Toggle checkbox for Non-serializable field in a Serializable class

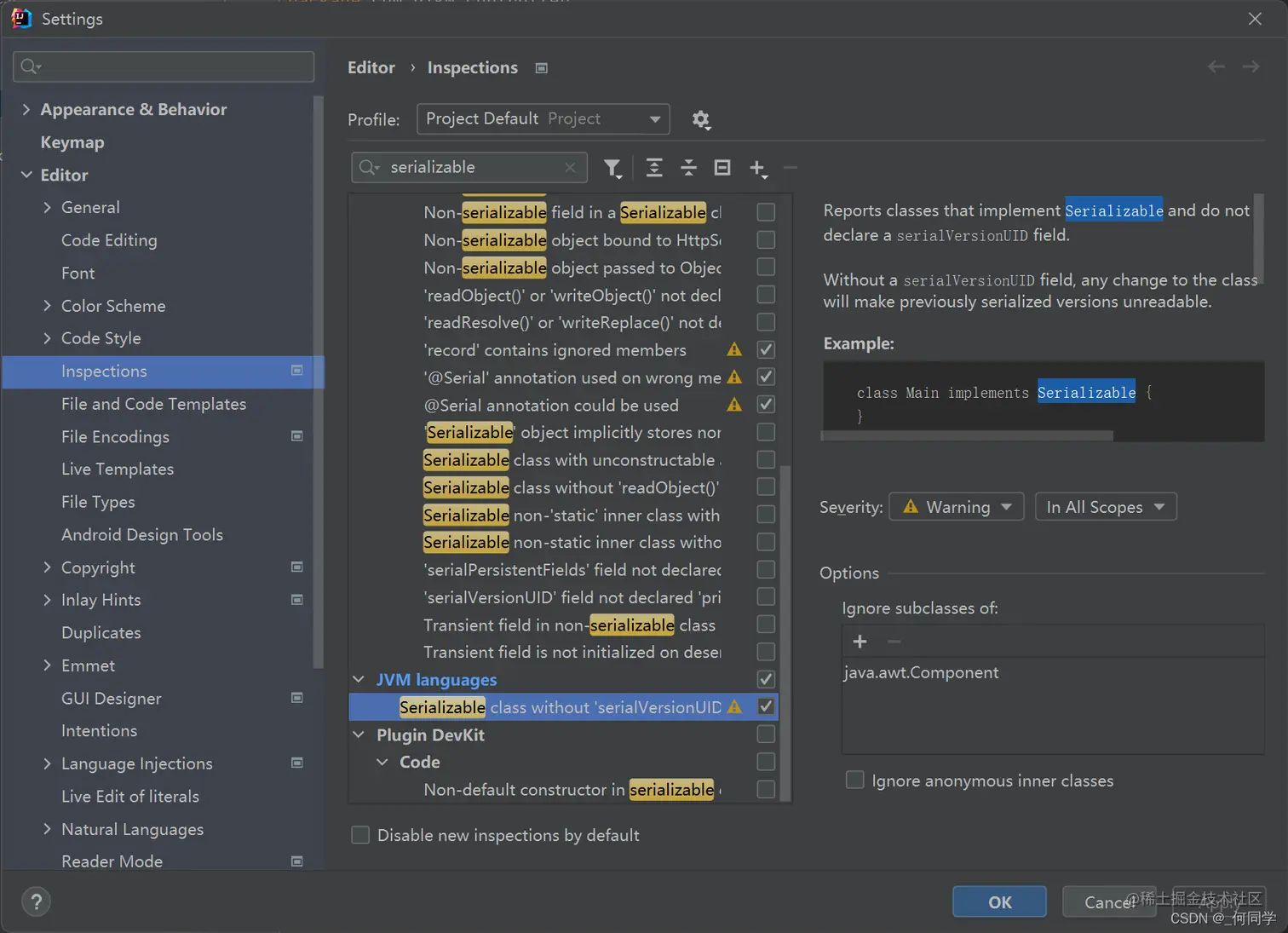click(x=766, y=212)
